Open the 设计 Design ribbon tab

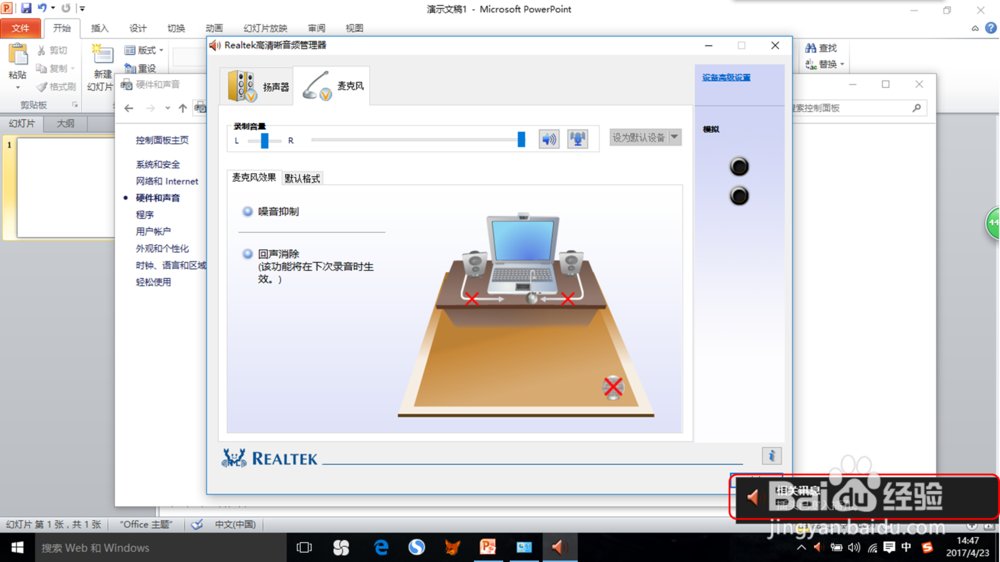coord(138,28)
